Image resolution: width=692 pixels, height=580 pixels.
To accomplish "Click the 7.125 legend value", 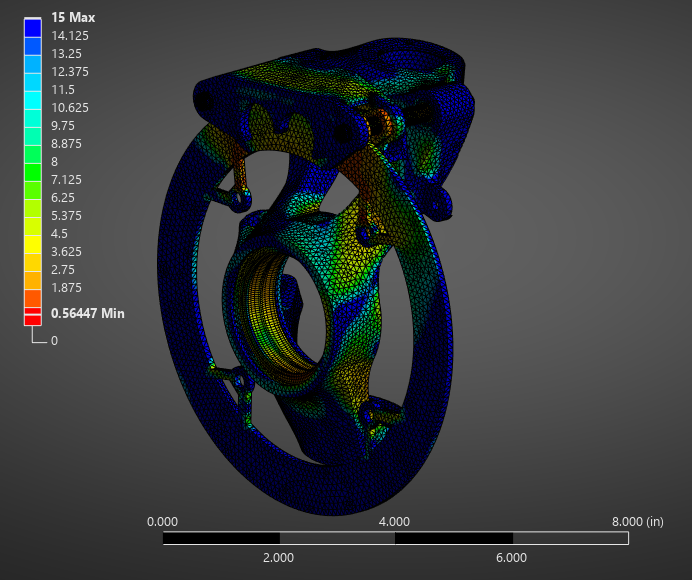I will pyautogui.click(x=66, y=180).
